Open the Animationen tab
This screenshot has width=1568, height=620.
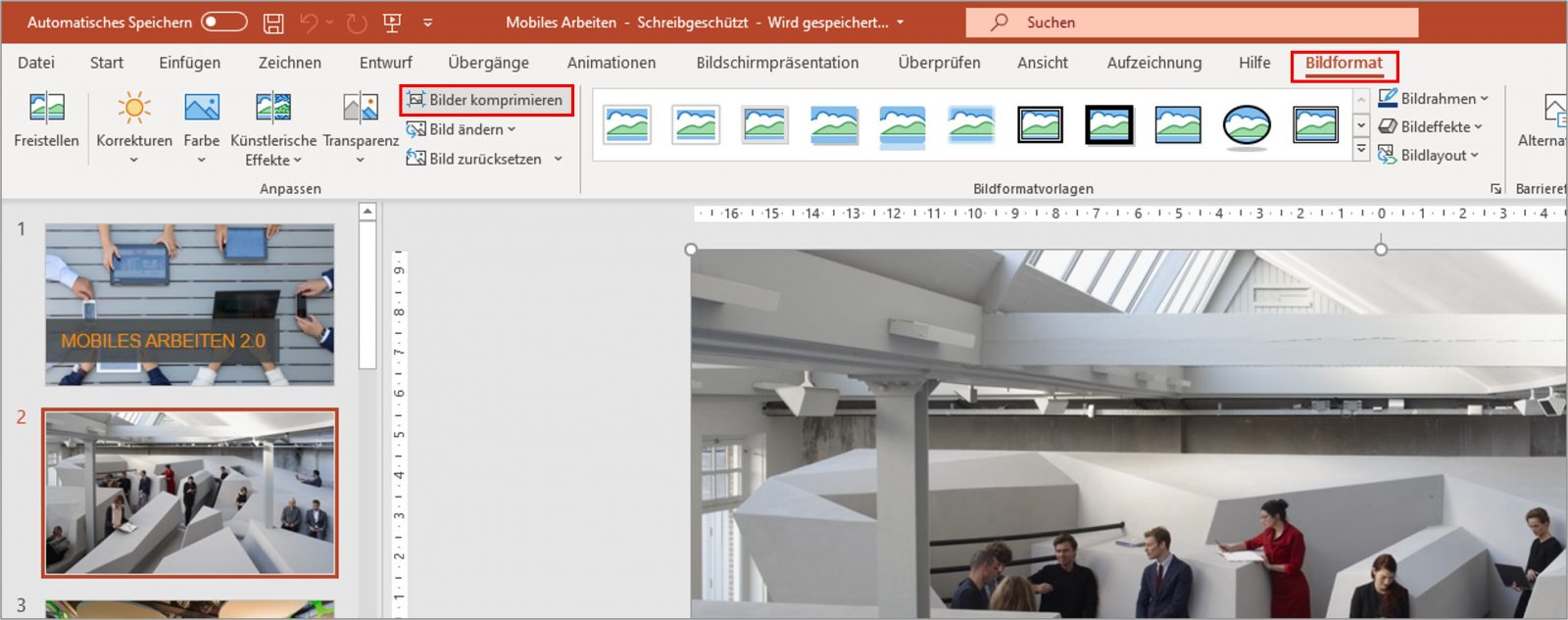pyautogui.click(x=611, y=63)
